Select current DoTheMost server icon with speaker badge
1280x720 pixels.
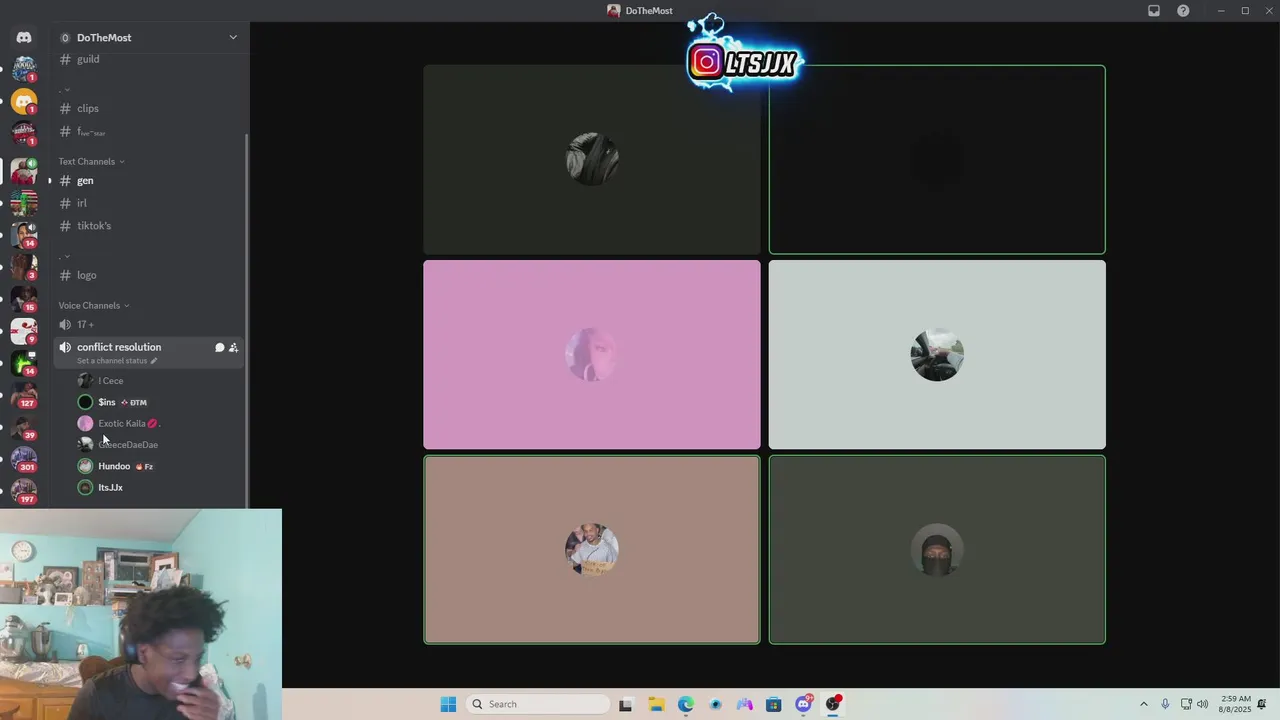[x=24, y=171]
